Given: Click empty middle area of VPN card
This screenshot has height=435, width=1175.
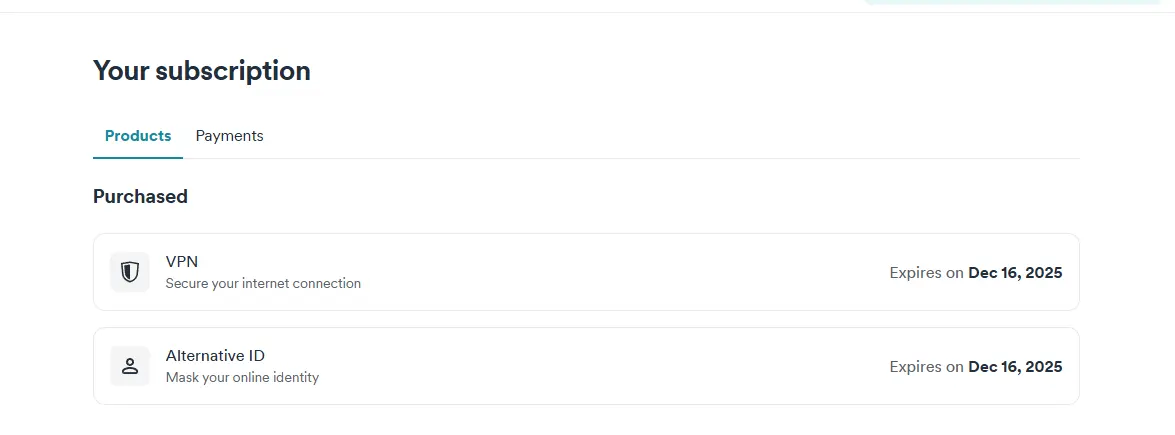Looking at the screenshot, I should coord(622,272).
